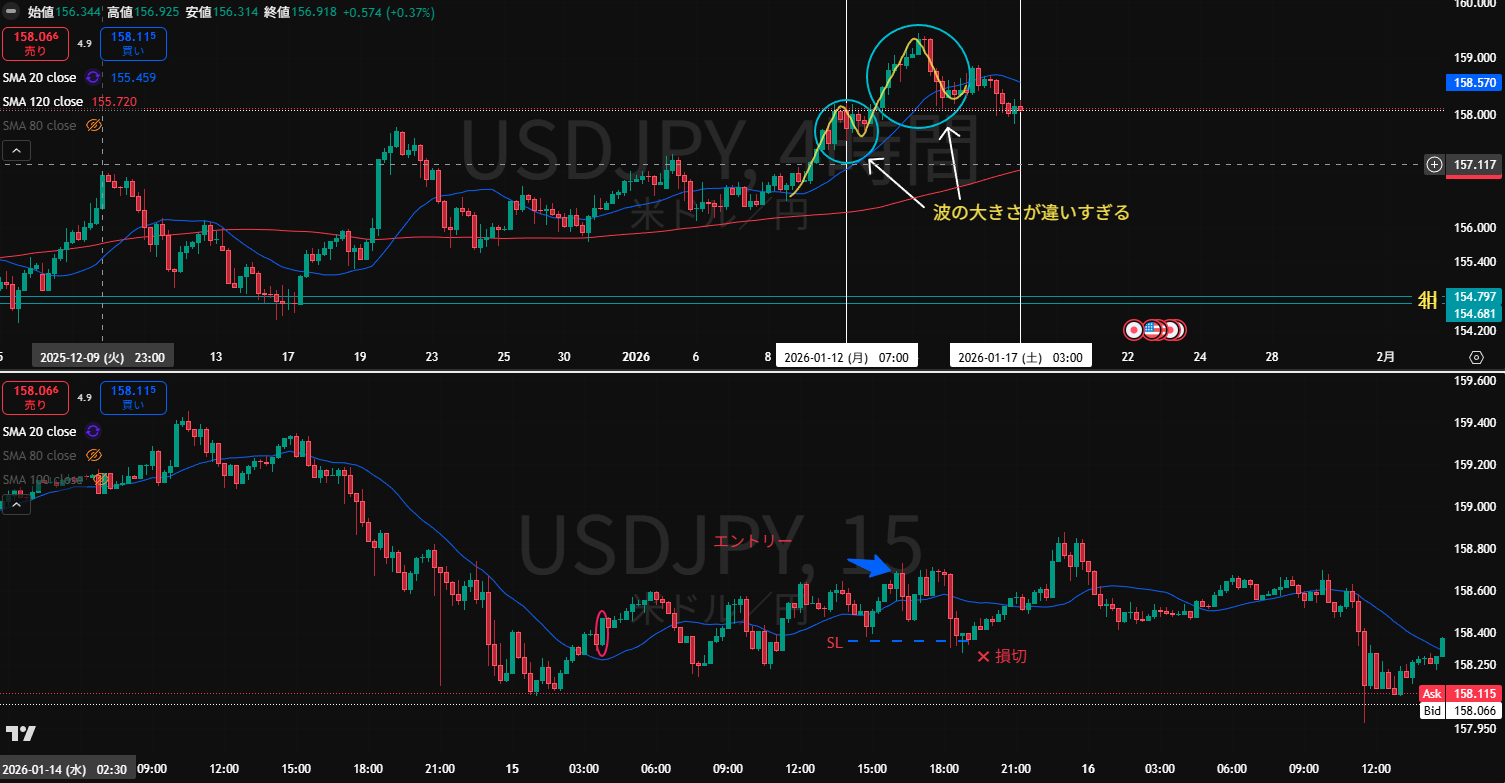Click the US flag economic event marker

[1151, 329]
